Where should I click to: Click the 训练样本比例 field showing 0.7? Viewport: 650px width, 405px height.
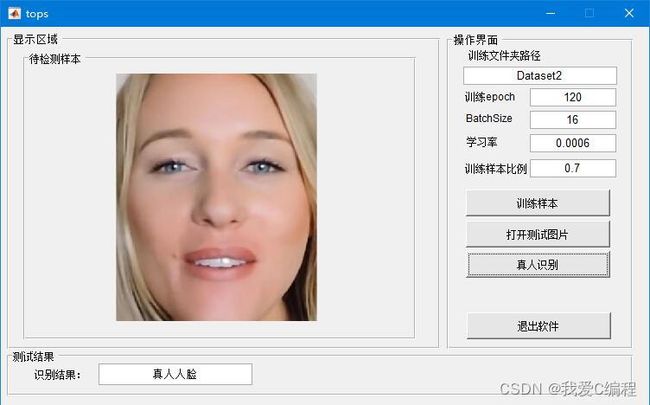coord(572,168)
